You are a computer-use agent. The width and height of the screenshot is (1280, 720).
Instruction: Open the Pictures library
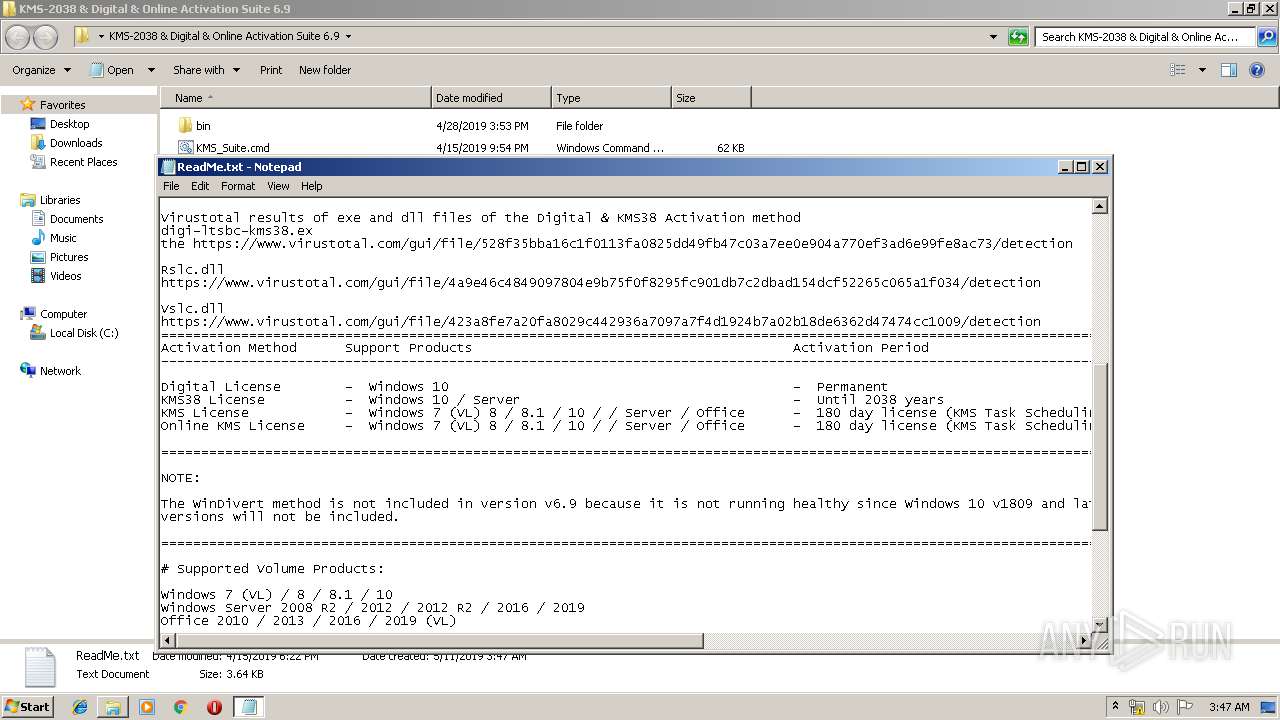69,257
